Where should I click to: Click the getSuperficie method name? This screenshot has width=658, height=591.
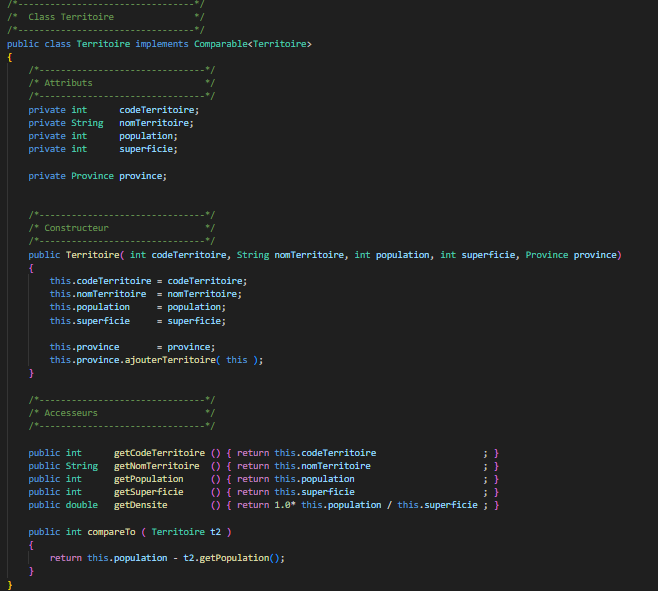[x=148, y=492]
